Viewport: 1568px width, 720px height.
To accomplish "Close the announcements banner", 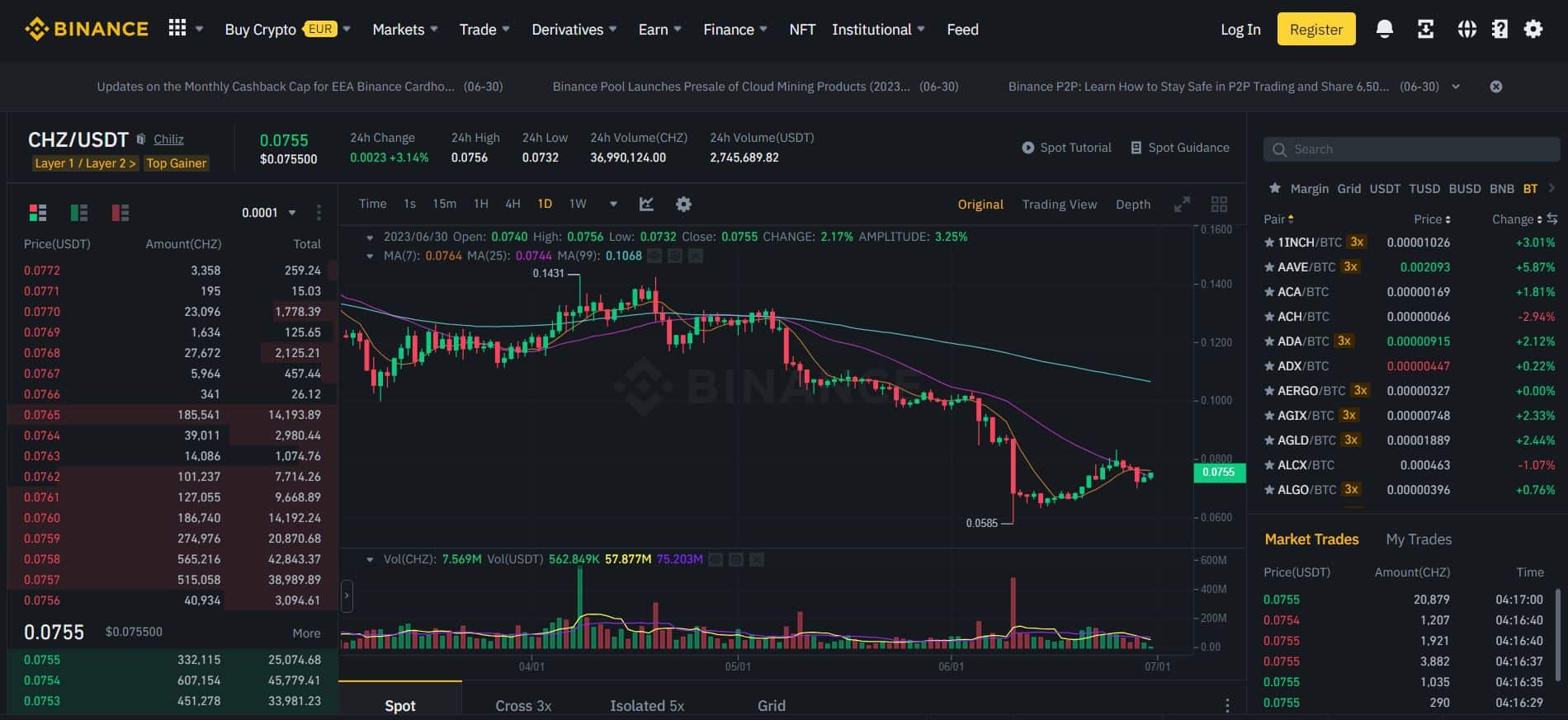I will [x=1496, y=87].
